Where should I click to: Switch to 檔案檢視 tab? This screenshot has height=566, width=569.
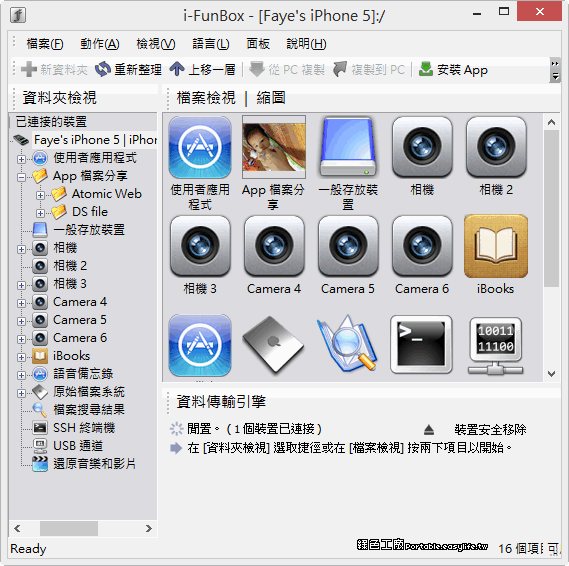206,98
